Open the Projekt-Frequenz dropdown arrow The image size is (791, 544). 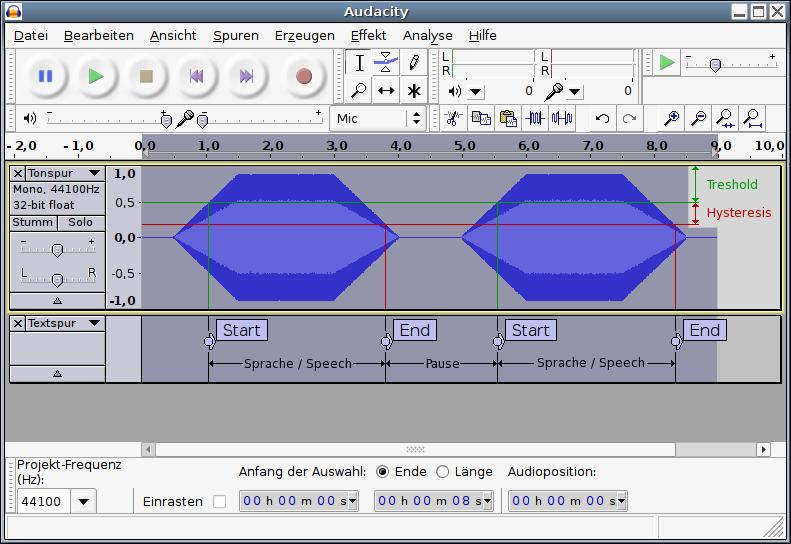pyautogui.click(x=83, y=501)
